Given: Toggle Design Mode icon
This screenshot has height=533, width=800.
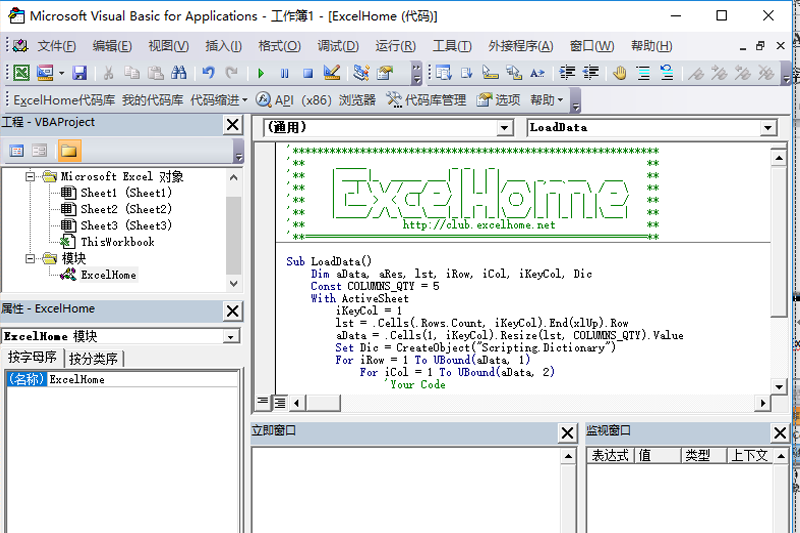Looking at the screenshot, I should click(332, 73).
